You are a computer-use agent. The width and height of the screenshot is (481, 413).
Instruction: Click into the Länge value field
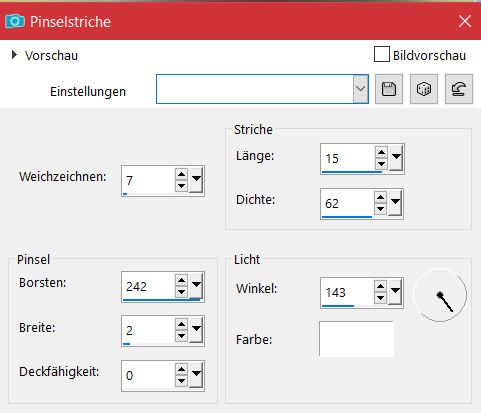(x=348, y=158)
